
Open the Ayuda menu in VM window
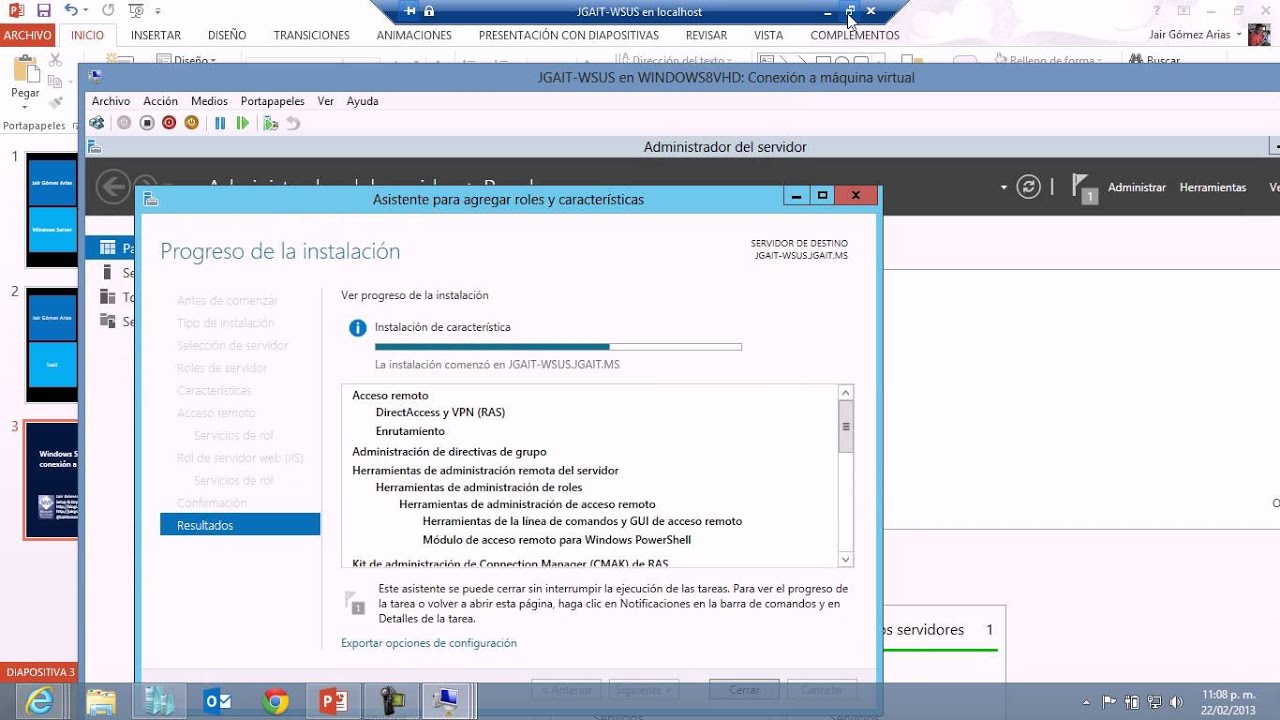click(362, 101)
